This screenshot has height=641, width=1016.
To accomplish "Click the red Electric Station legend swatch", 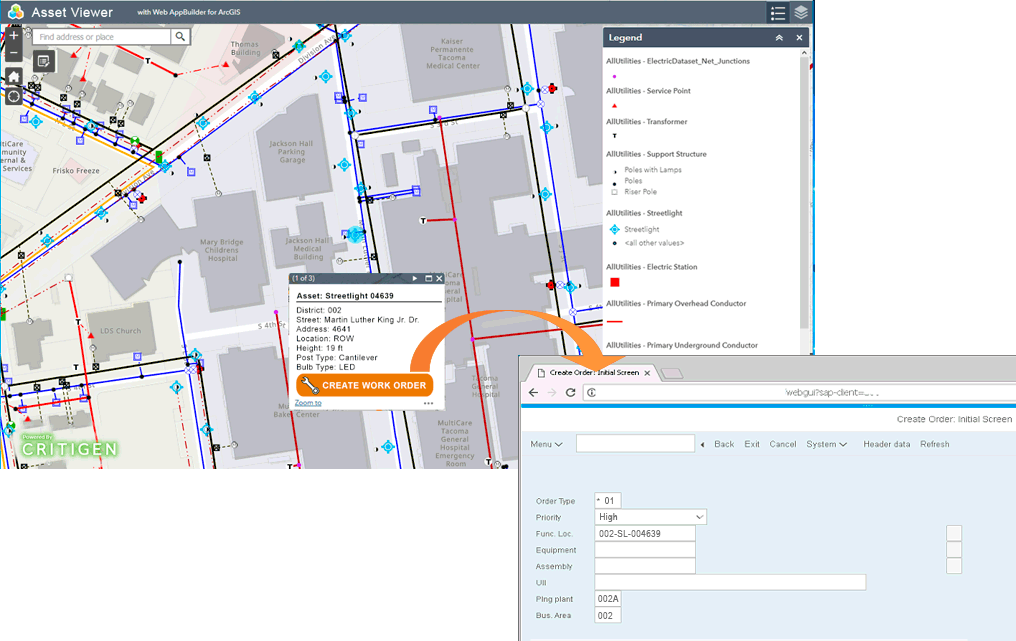I will (x=615, y=282).
